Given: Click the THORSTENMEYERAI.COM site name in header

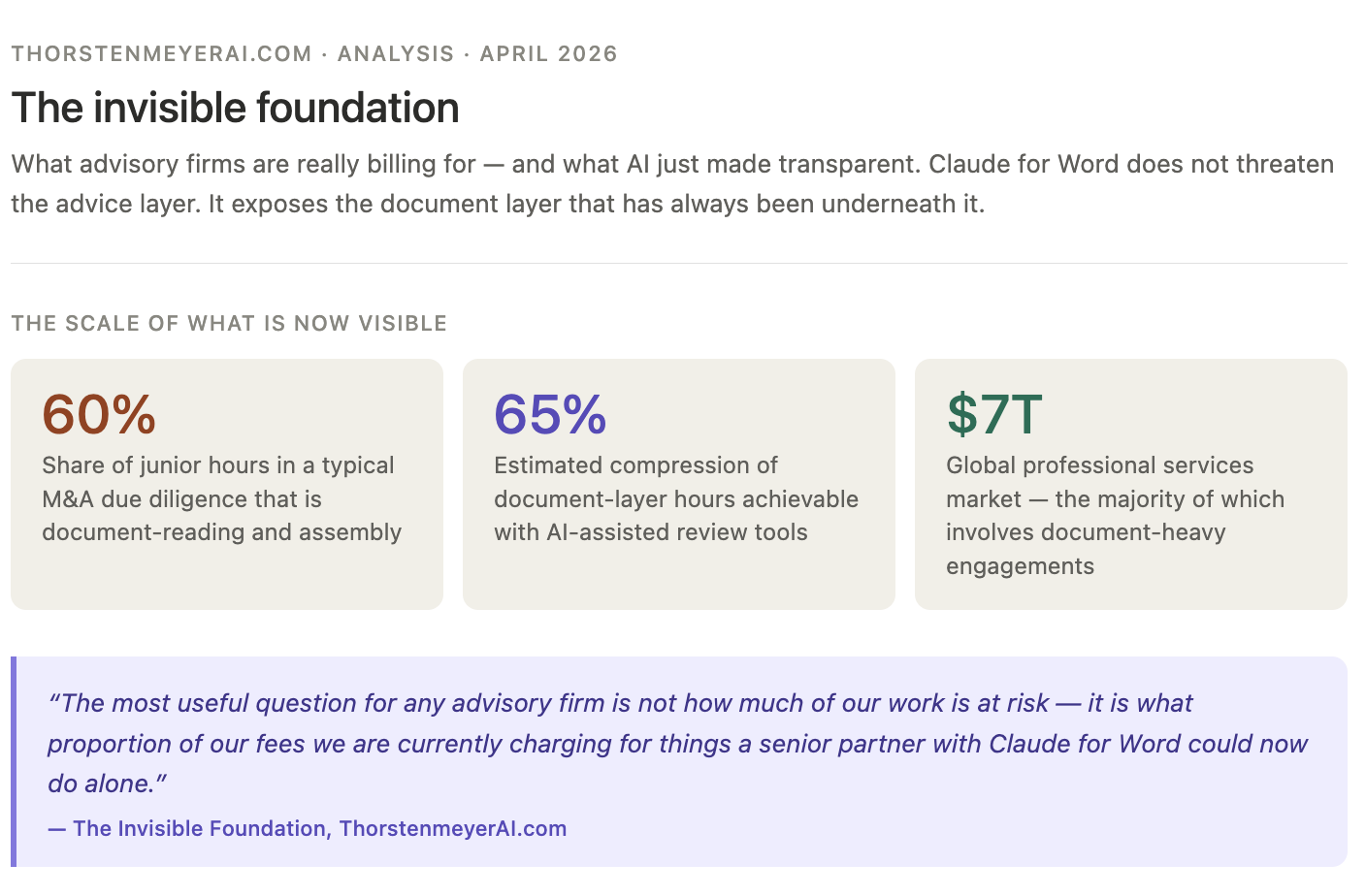Looking at the screenshot, I should click(162, 54).
